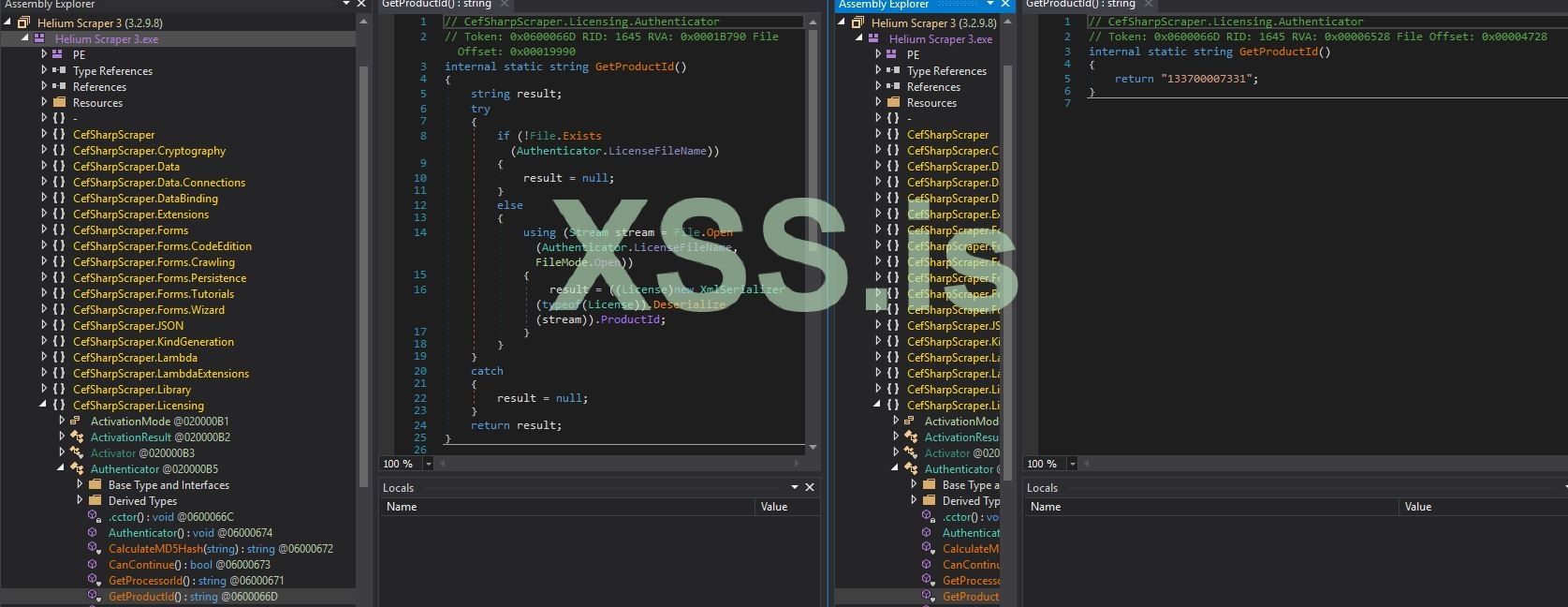Click Resources folder icon in right tree
Viewport: 1568px width, 607px height.
(893, 102)
